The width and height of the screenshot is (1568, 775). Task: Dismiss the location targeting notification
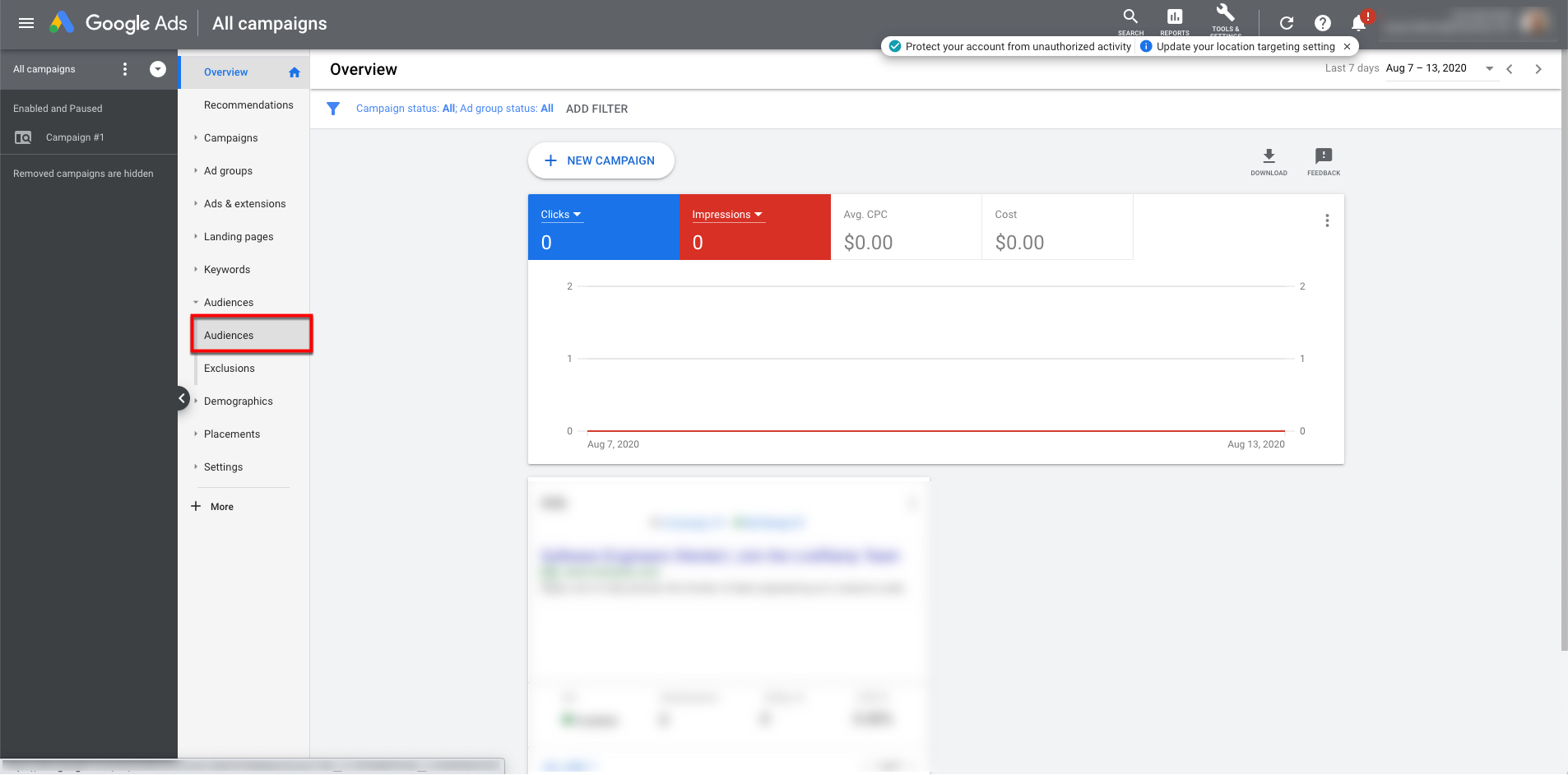pos(1347,47)
